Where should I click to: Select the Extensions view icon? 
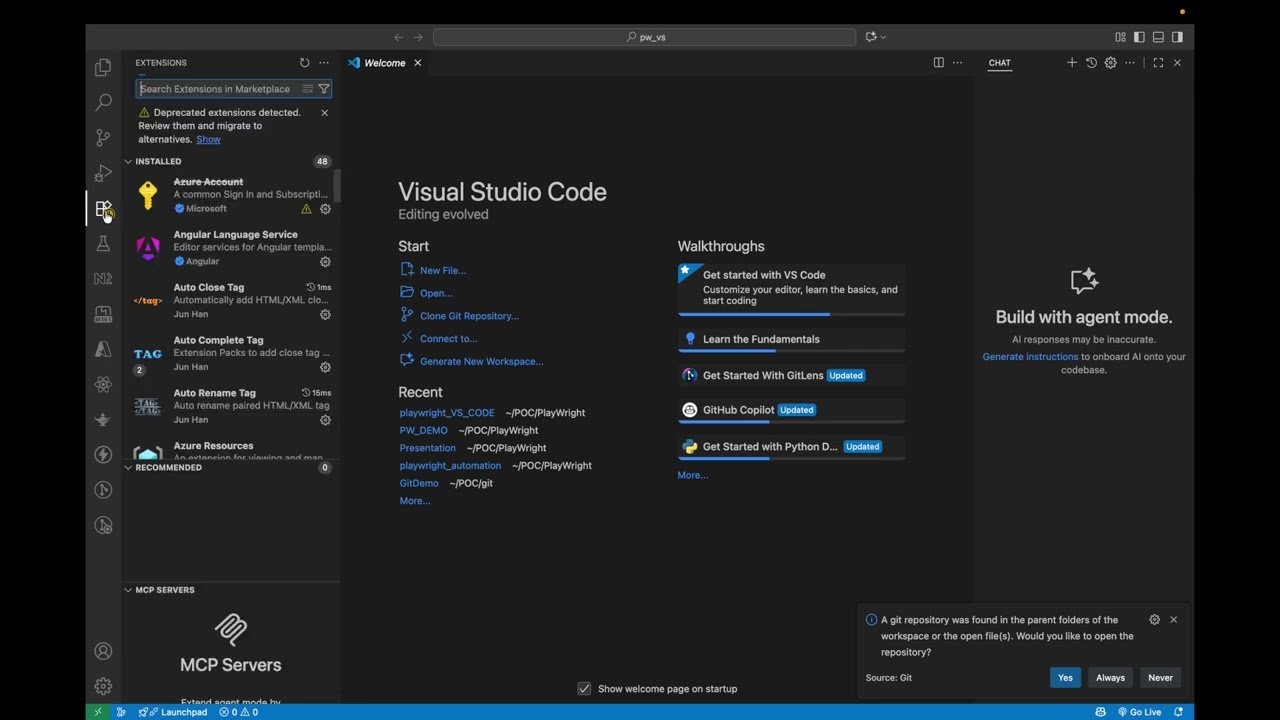tap(103, 208)
